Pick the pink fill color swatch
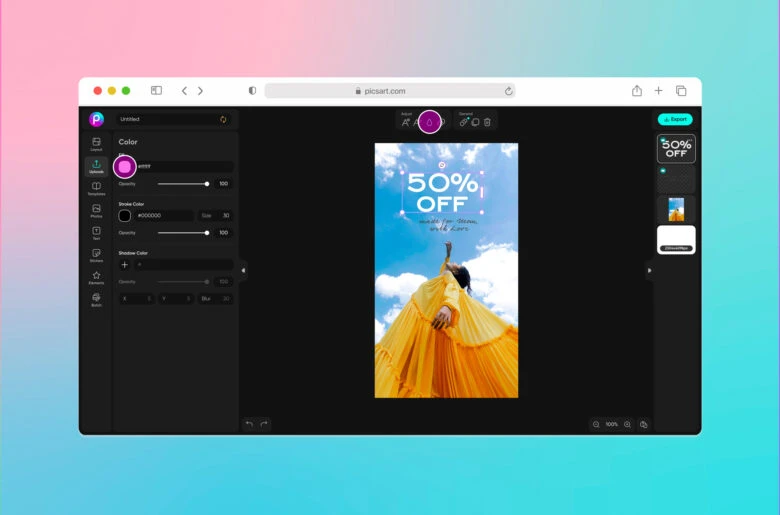The height and width of the screenshot is (515, 780). point(125,167)
